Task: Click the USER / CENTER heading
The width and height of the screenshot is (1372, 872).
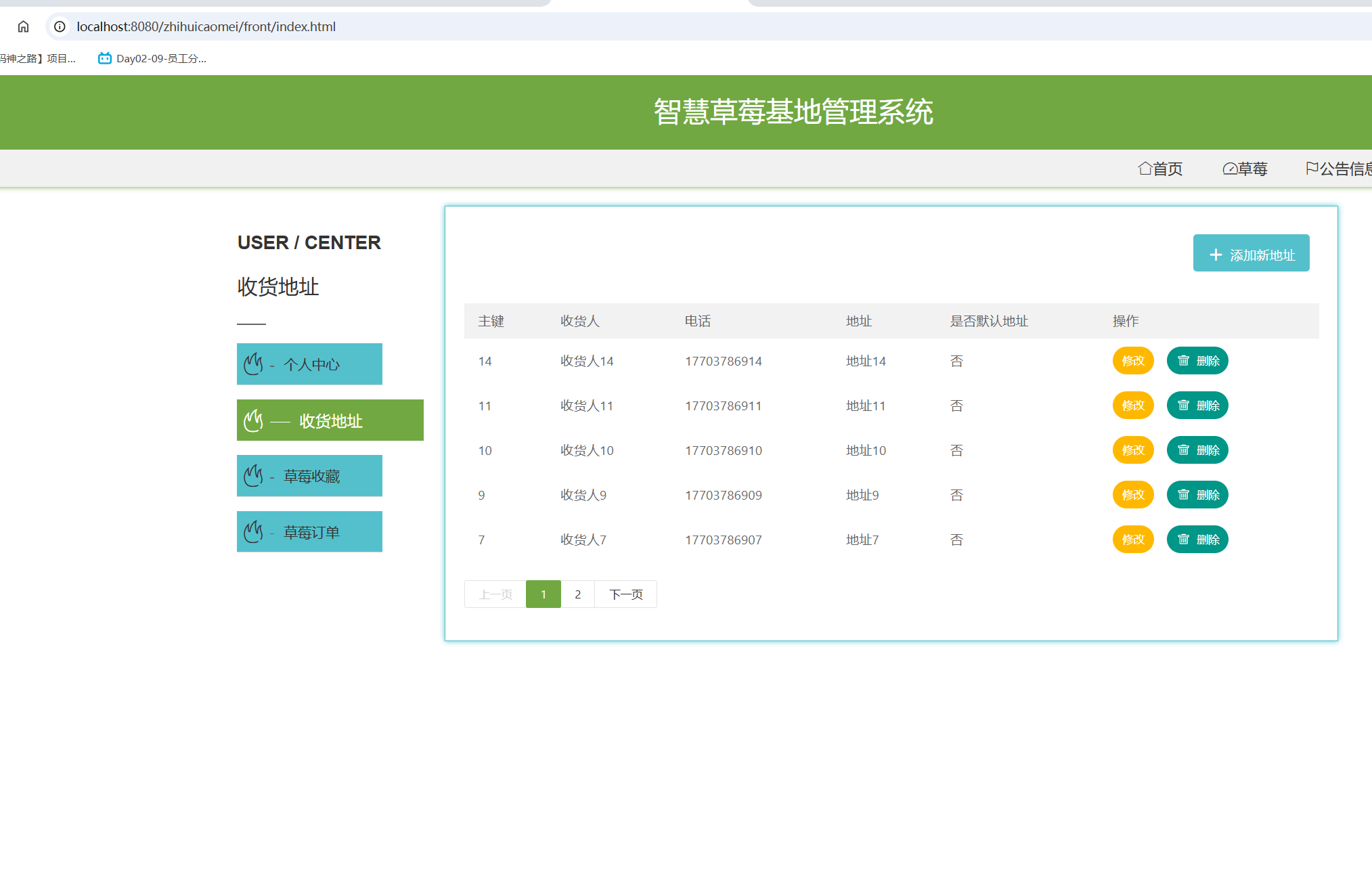Action: [x=309, y=242]
